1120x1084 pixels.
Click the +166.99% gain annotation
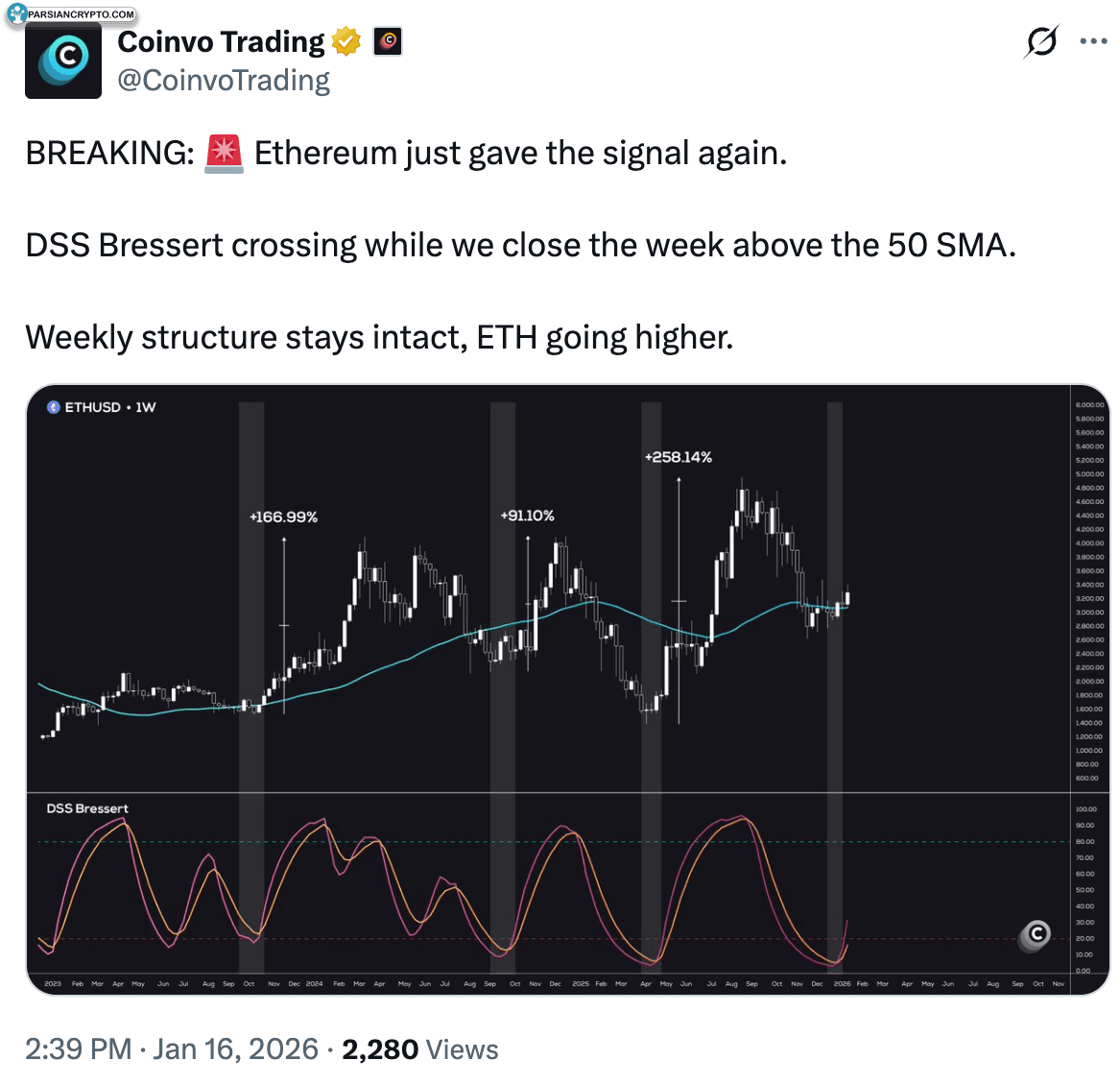[283, 517]
